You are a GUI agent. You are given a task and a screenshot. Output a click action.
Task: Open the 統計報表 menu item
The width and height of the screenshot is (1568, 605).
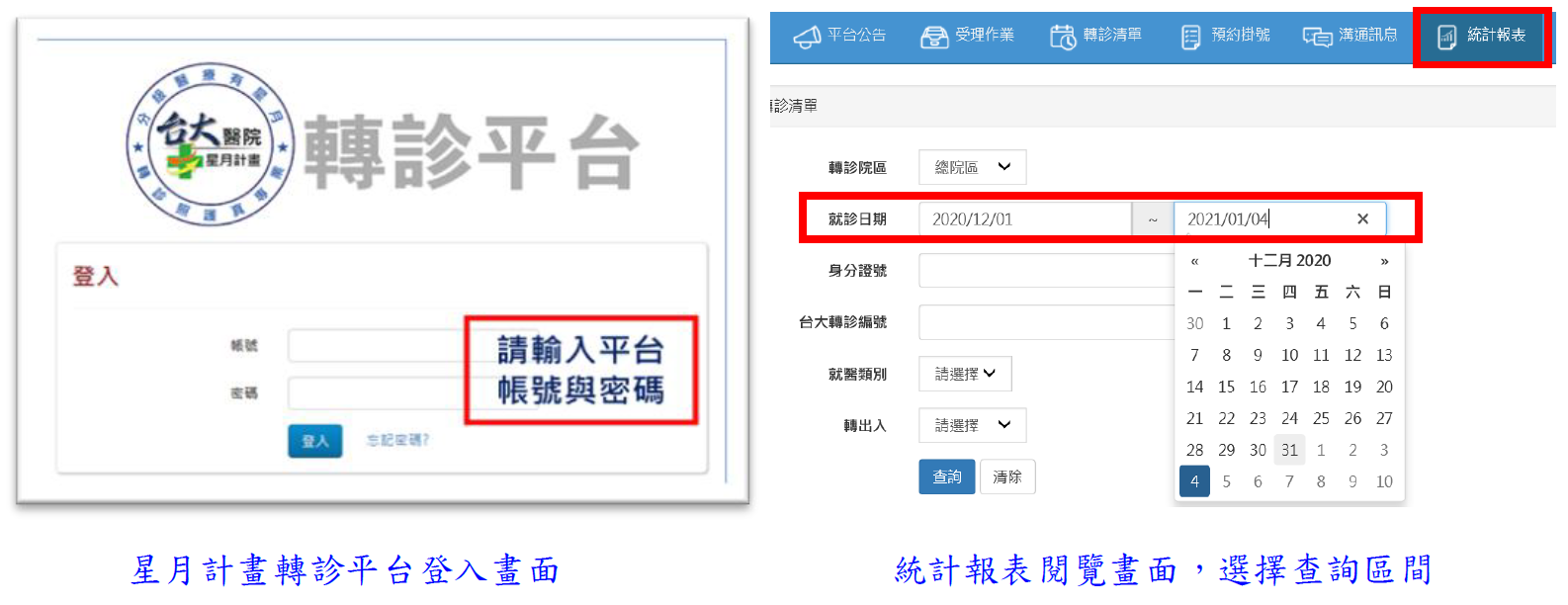tap(1482, 37)
